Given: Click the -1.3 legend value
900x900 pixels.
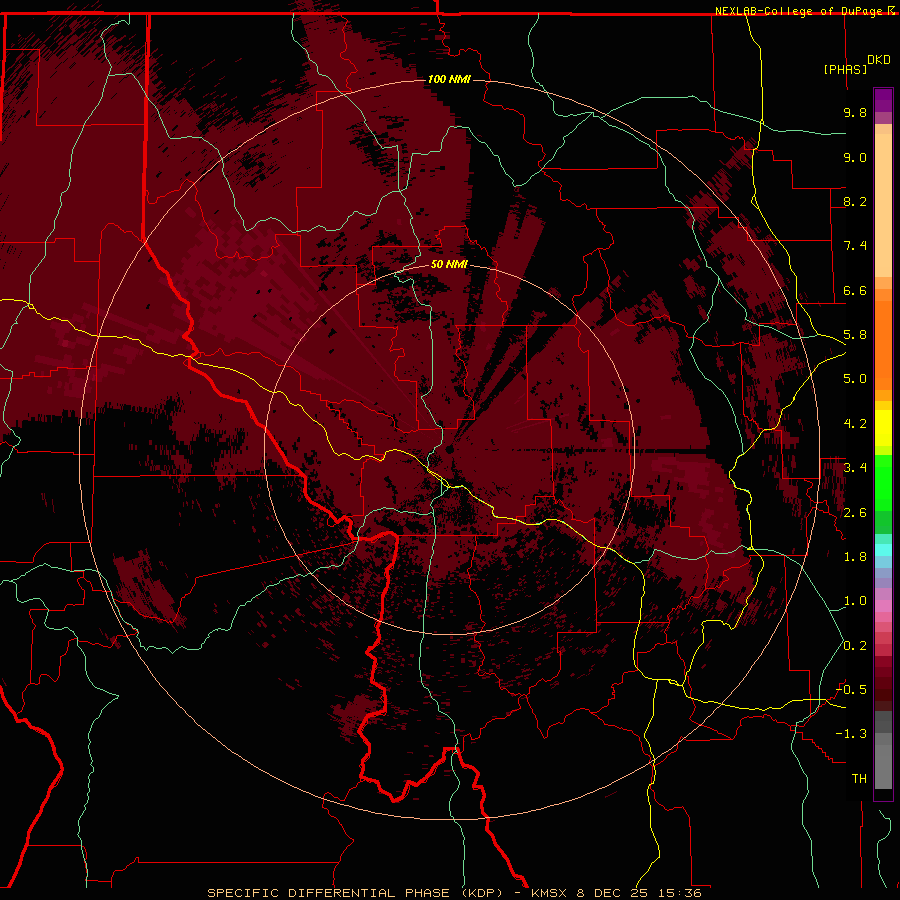Looking at the screenshot, I should click(x=851, y=734).
